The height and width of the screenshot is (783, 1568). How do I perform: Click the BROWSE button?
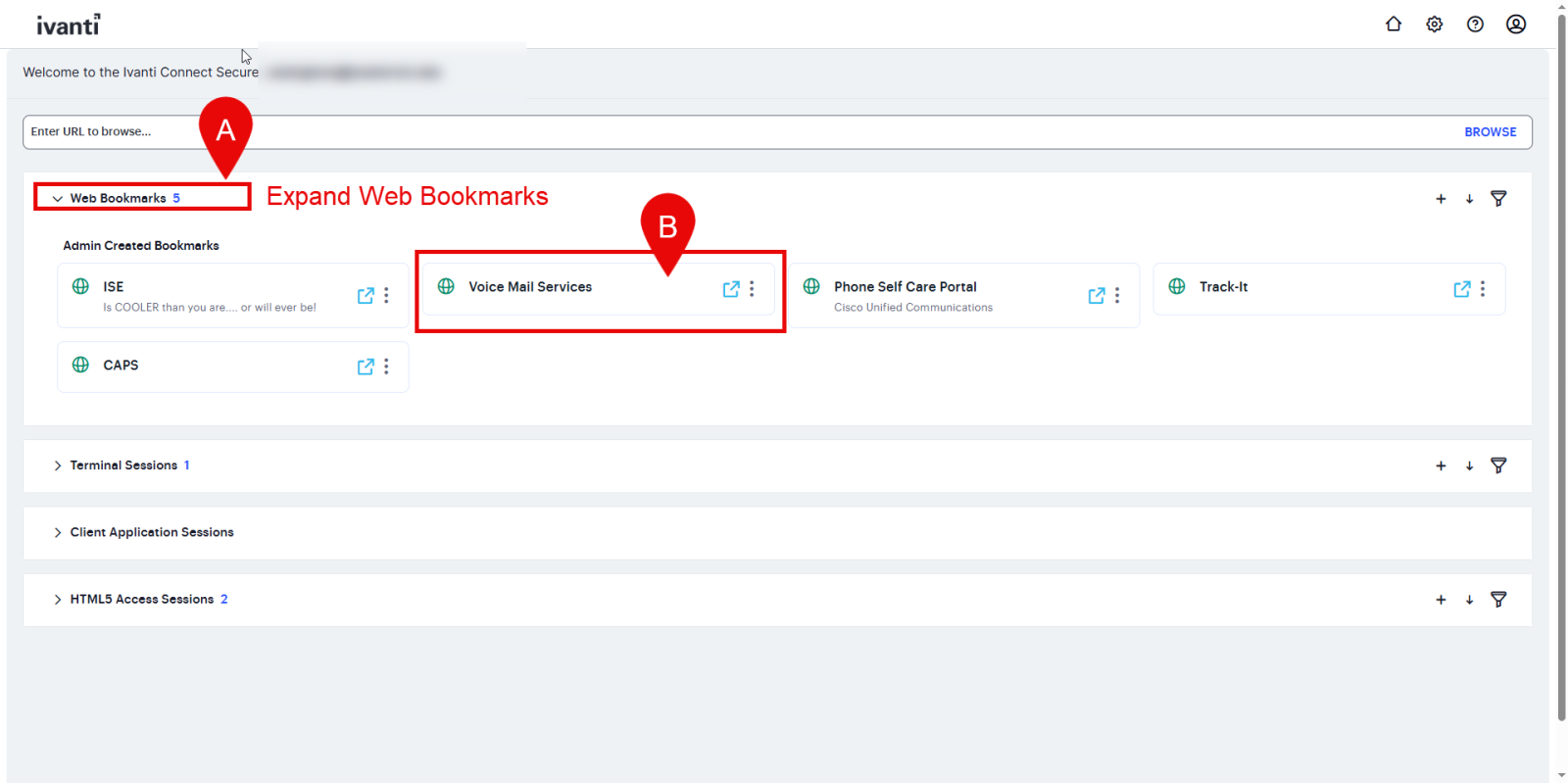1490,132
